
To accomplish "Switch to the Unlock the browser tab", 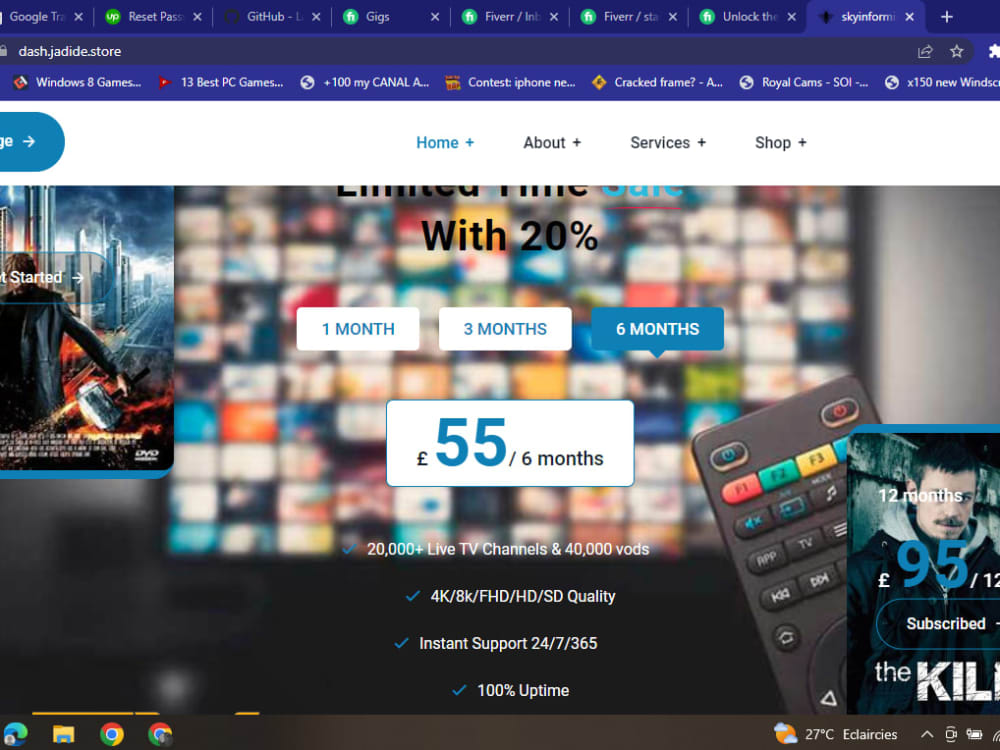I will (x=747, y=17).
